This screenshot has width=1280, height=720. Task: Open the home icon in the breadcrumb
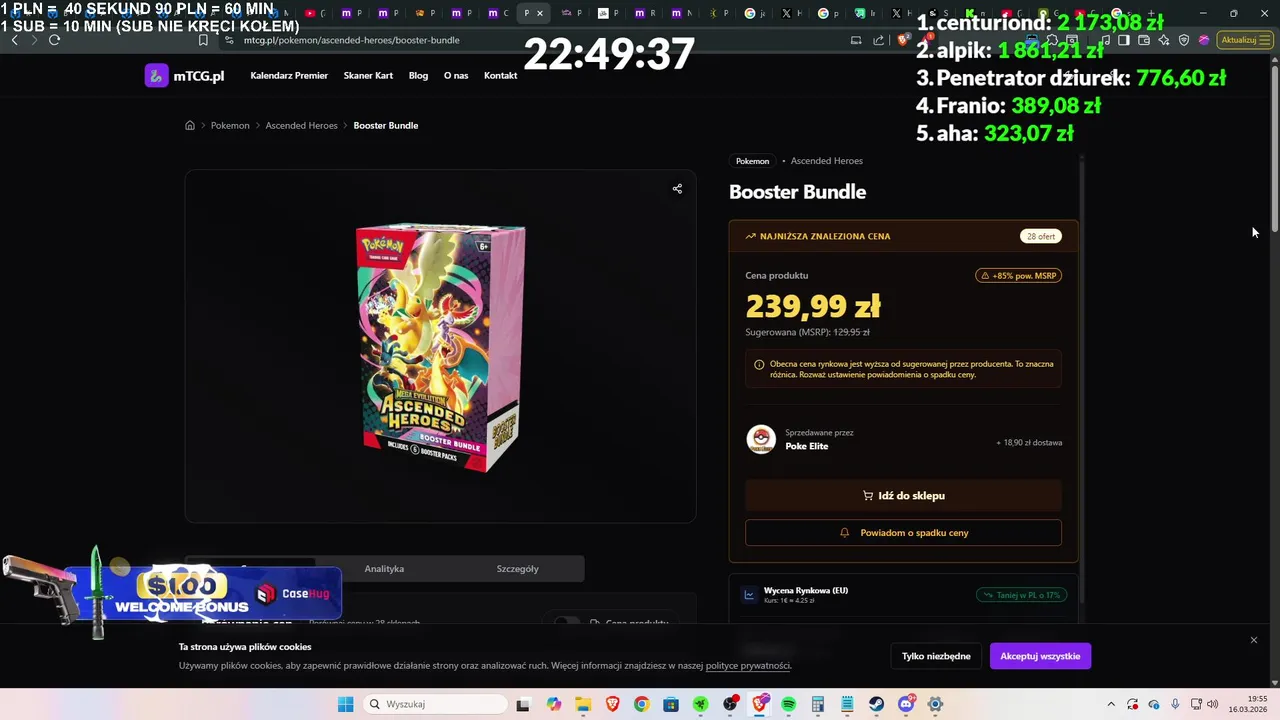pyautogui.click(x=190, y=125)
